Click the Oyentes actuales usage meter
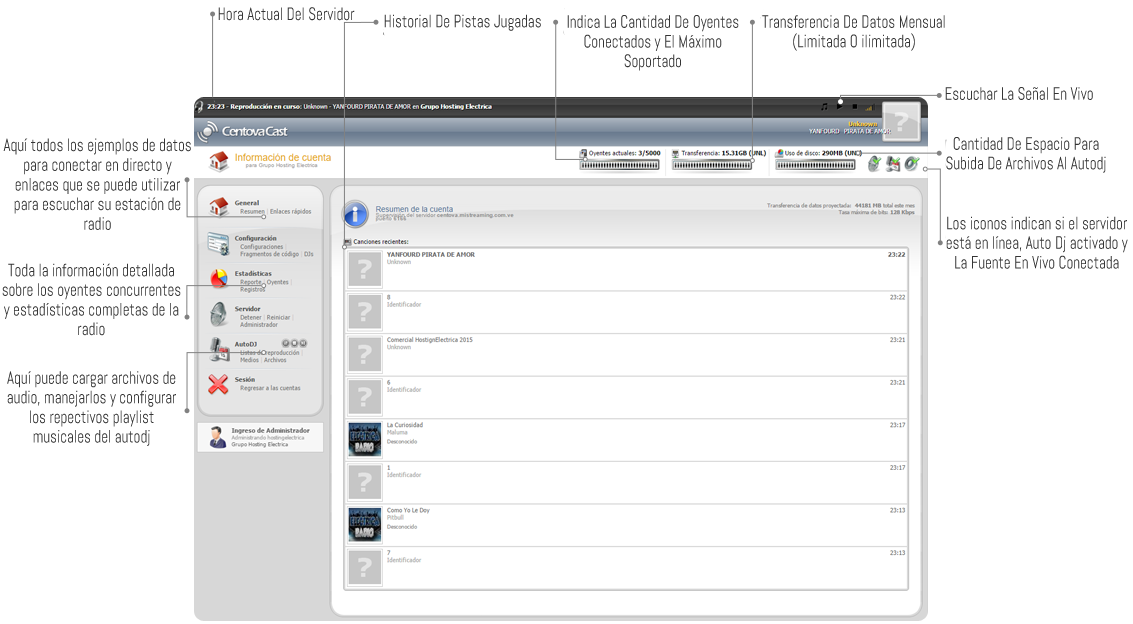 coord(620,165)
